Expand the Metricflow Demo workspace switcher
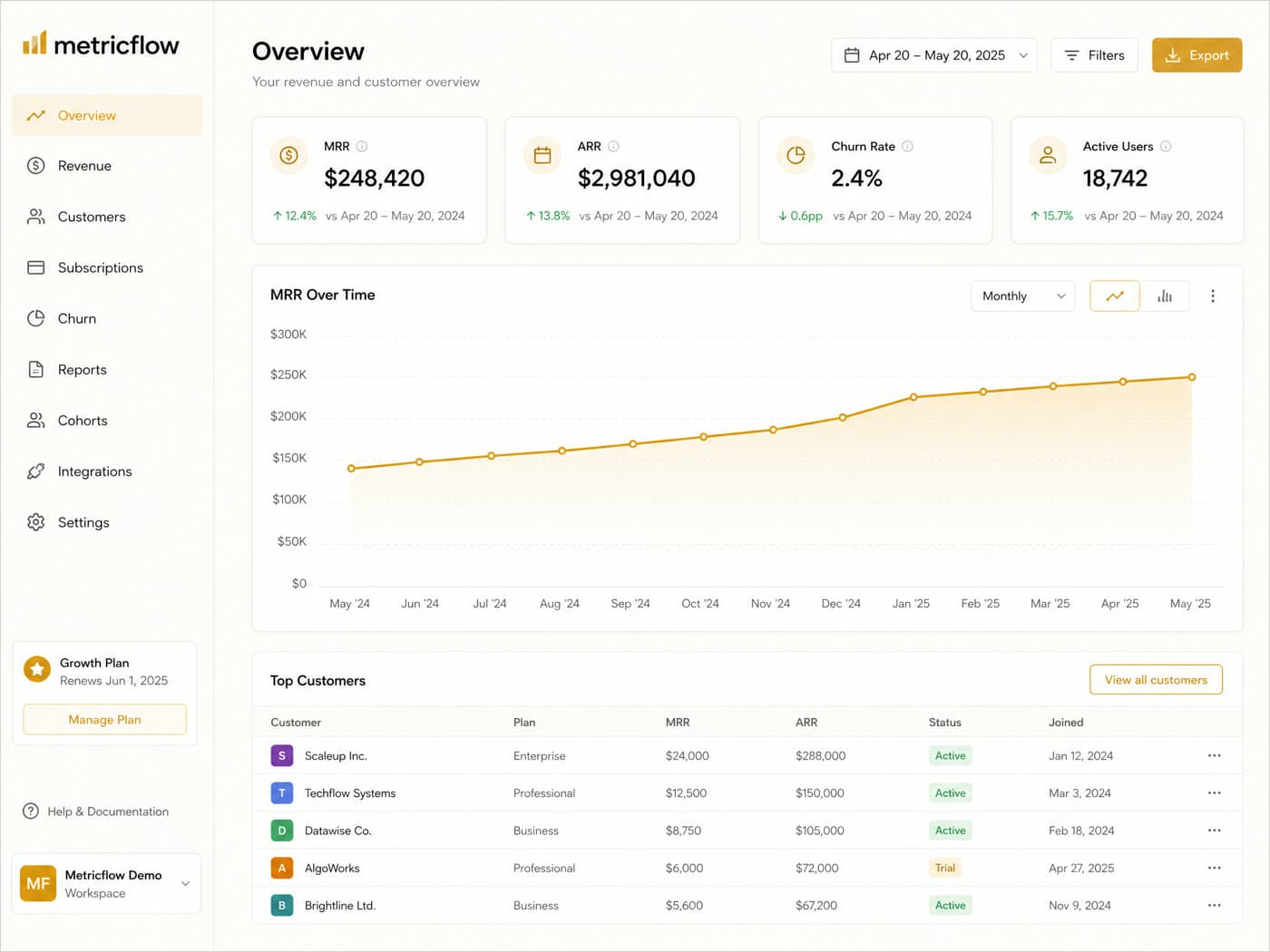Image resolution: width=1270 pixels, height=952 pixels. [106, 883]
